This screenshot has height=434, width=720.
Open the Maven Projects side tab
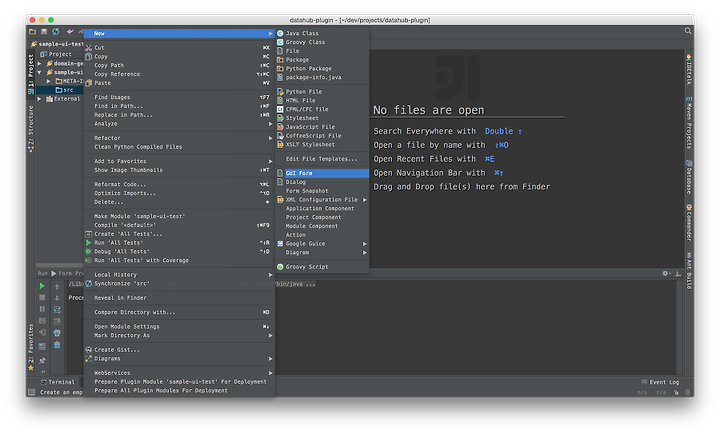[689, 123]
